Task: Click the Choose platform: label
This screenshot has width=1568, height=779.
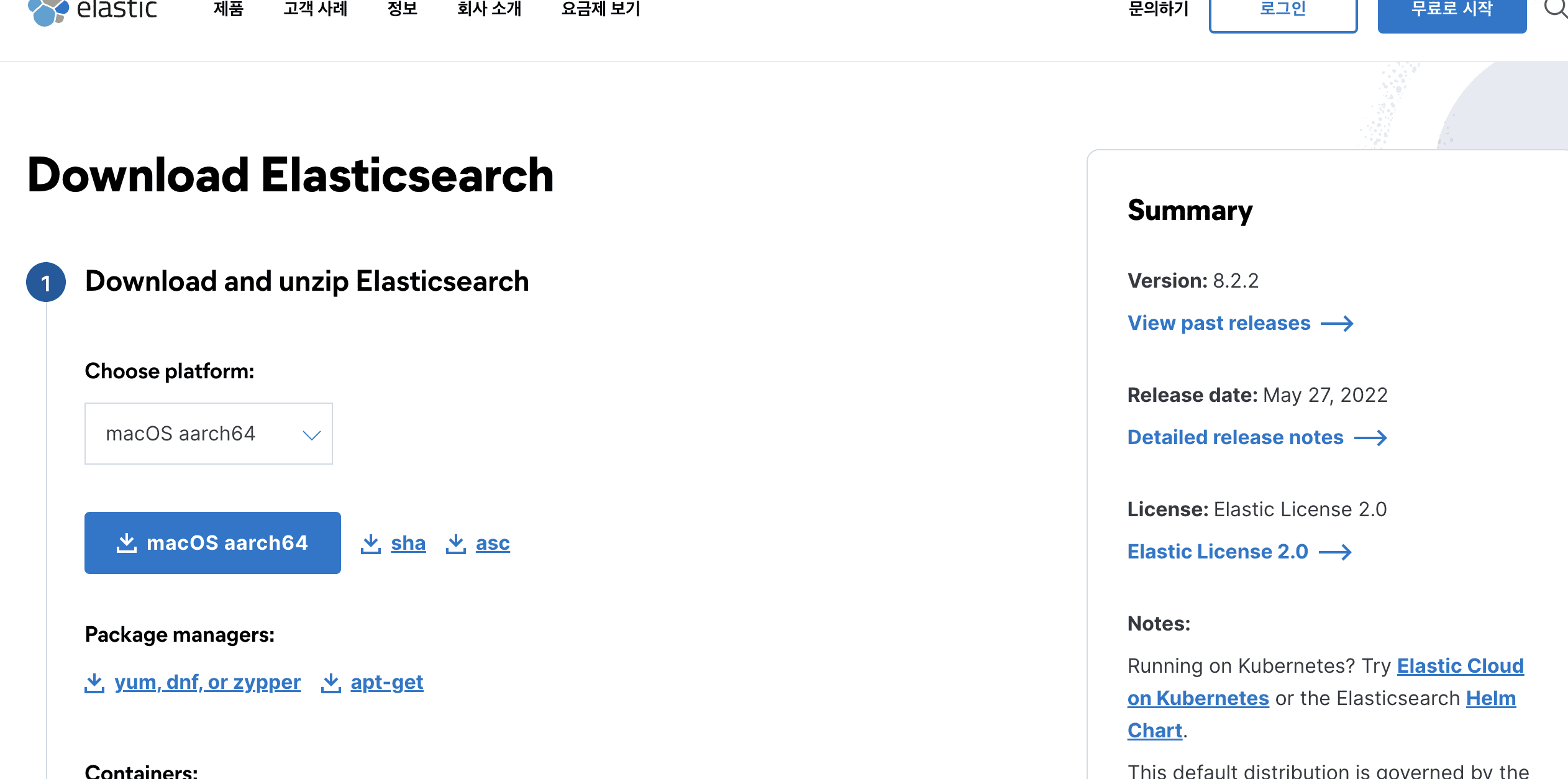Action: click(170, 371)
